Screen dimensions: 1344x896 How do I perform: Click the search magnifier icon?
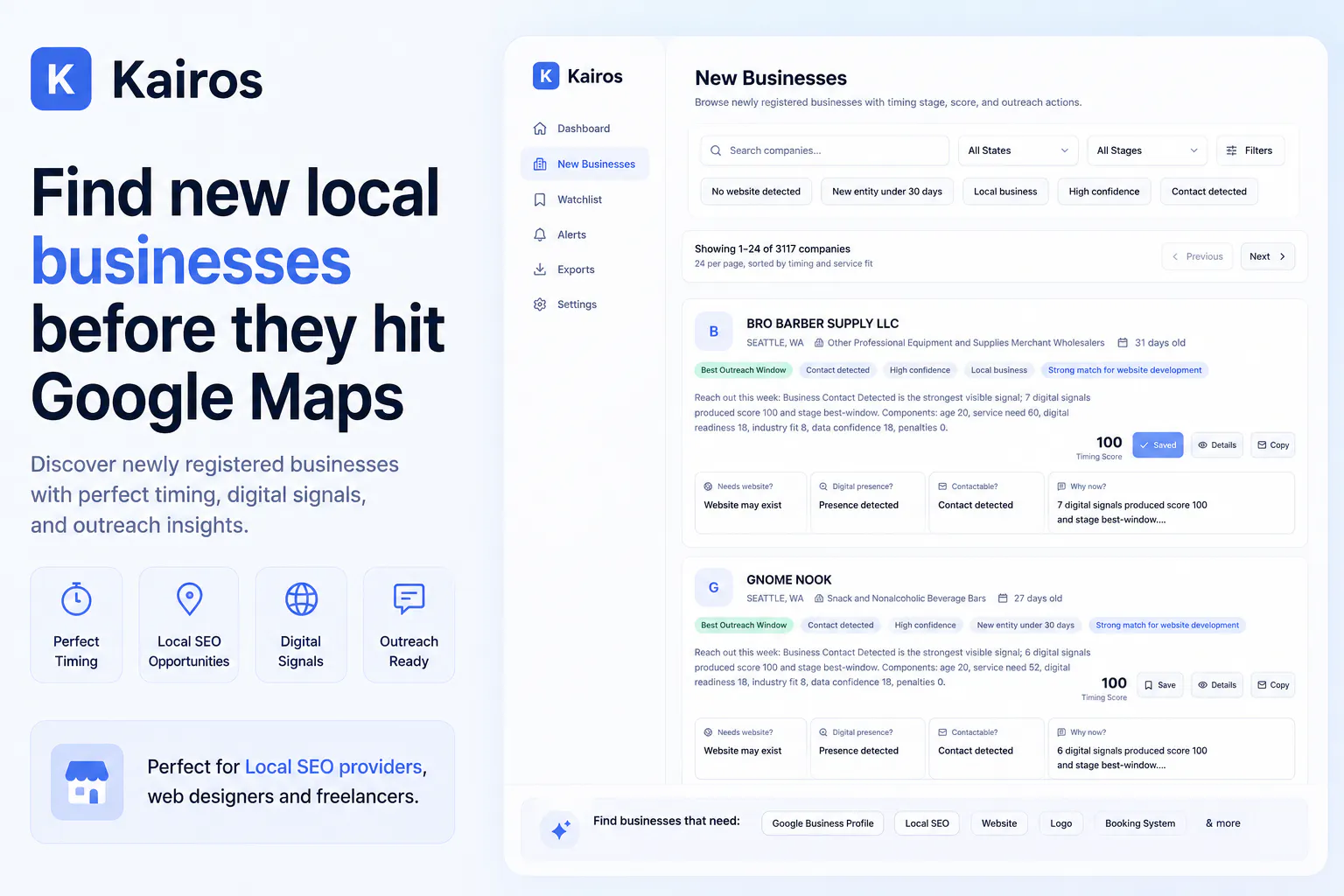(x=716, y=150)
